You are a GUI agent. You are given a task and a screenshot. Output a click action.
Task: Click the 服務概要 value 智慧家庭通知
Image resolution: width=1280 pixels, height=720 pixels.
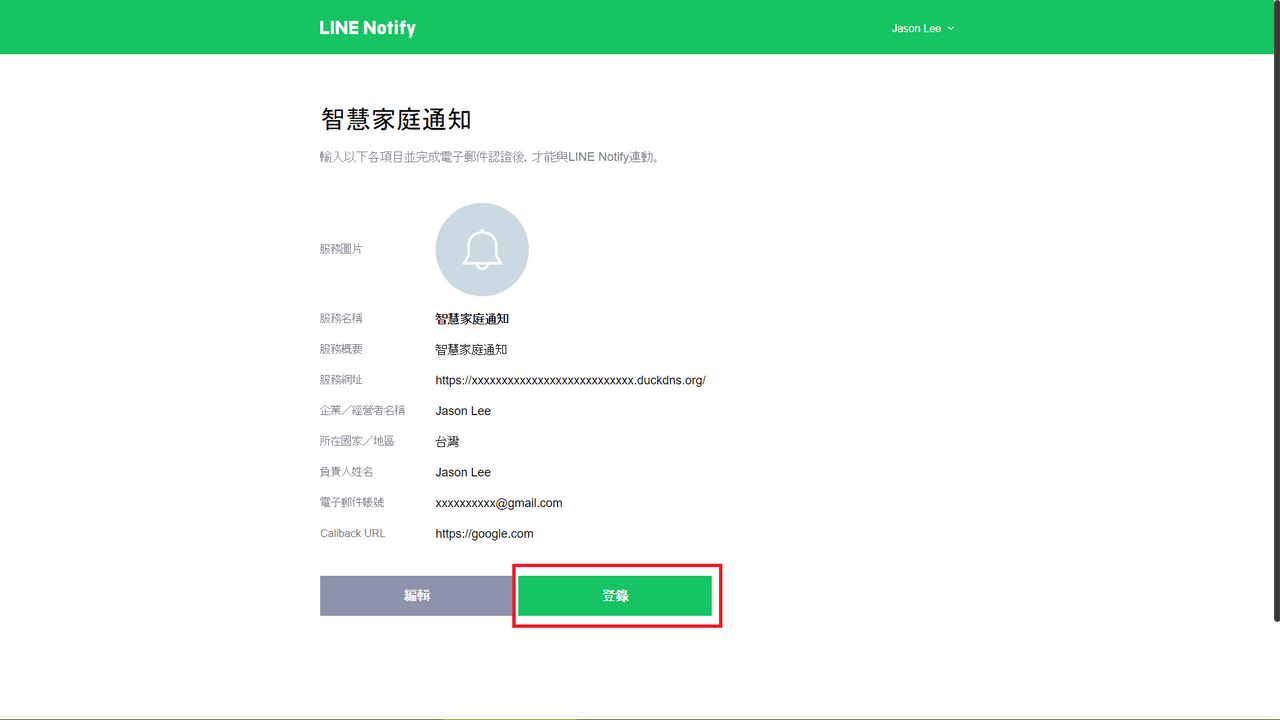(x=471, y=350)
